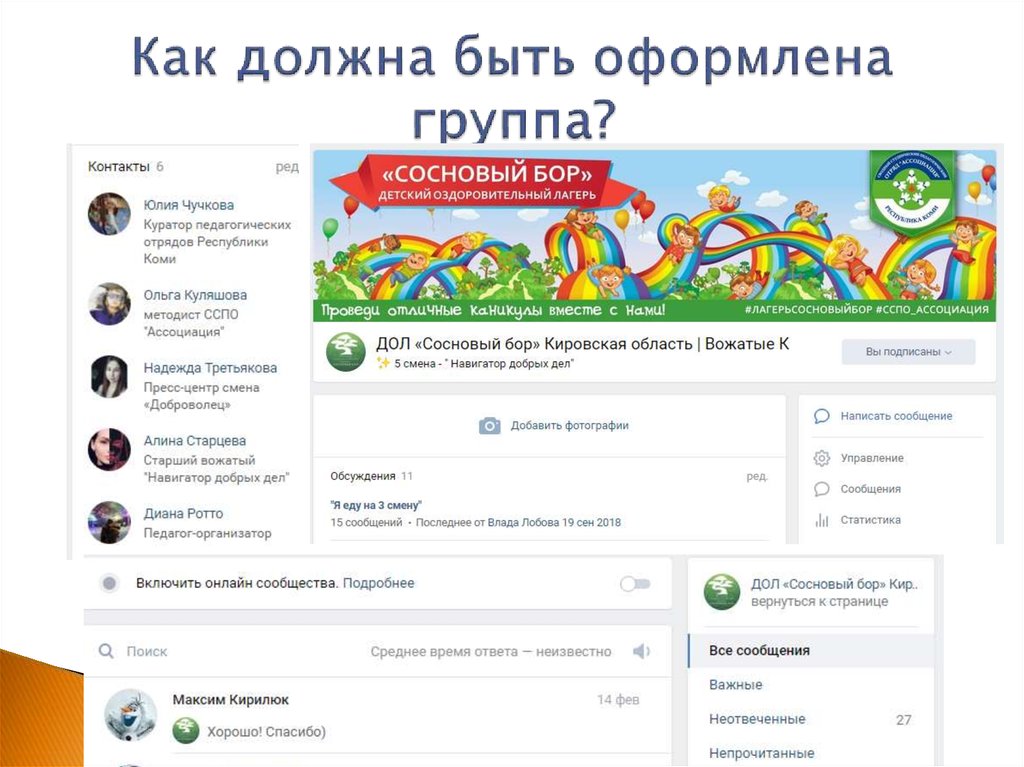Click the speech bubble icon for Написать сообщение
1024x767 pixels.
[820, 416]
